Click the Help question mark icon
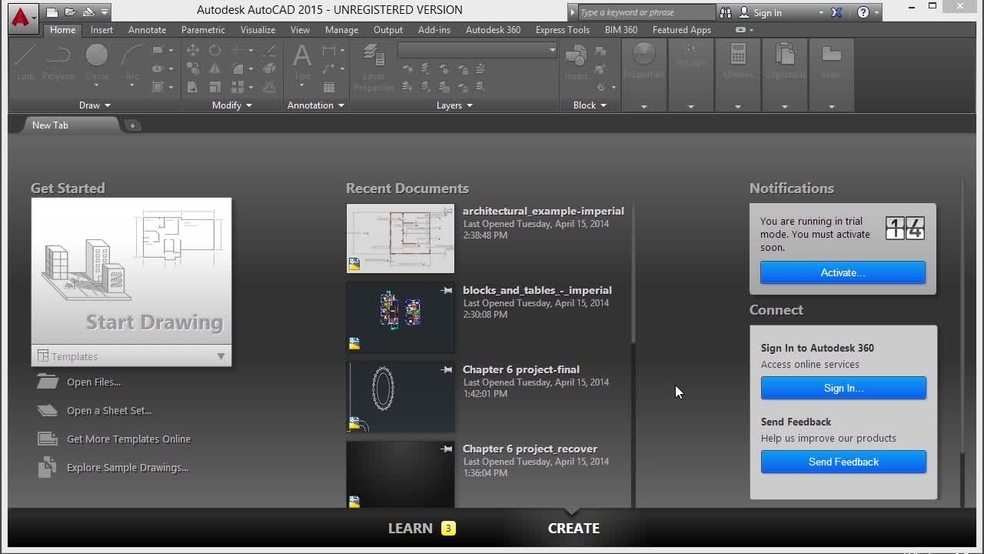Image resolution: width=984 pixels, height=554 pixels. [x=863, y=13]
